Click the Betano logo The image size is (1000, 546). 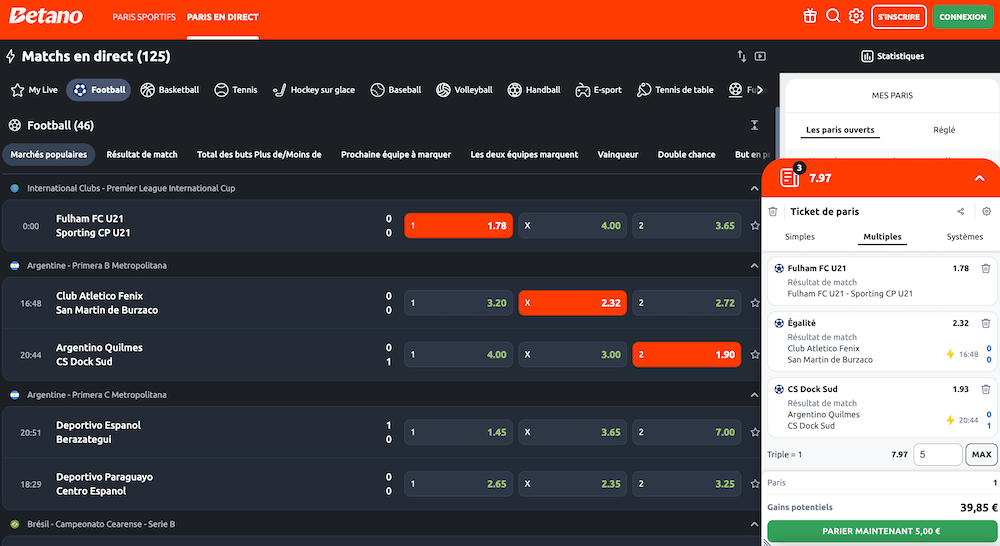46,16
